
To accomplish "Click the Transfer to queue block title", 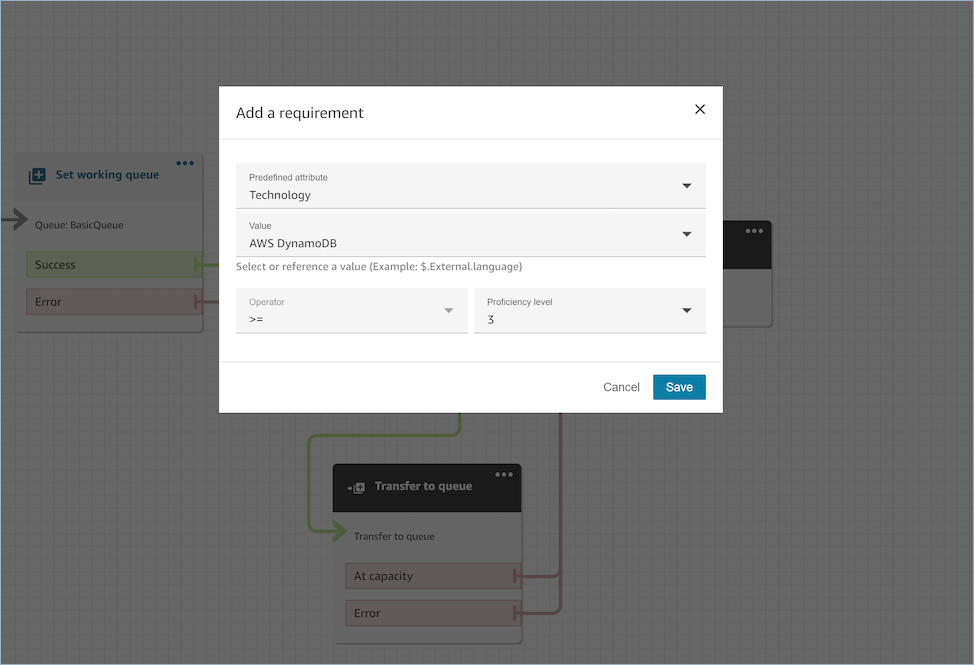I will pyautogui.click(x=421, y=485).
